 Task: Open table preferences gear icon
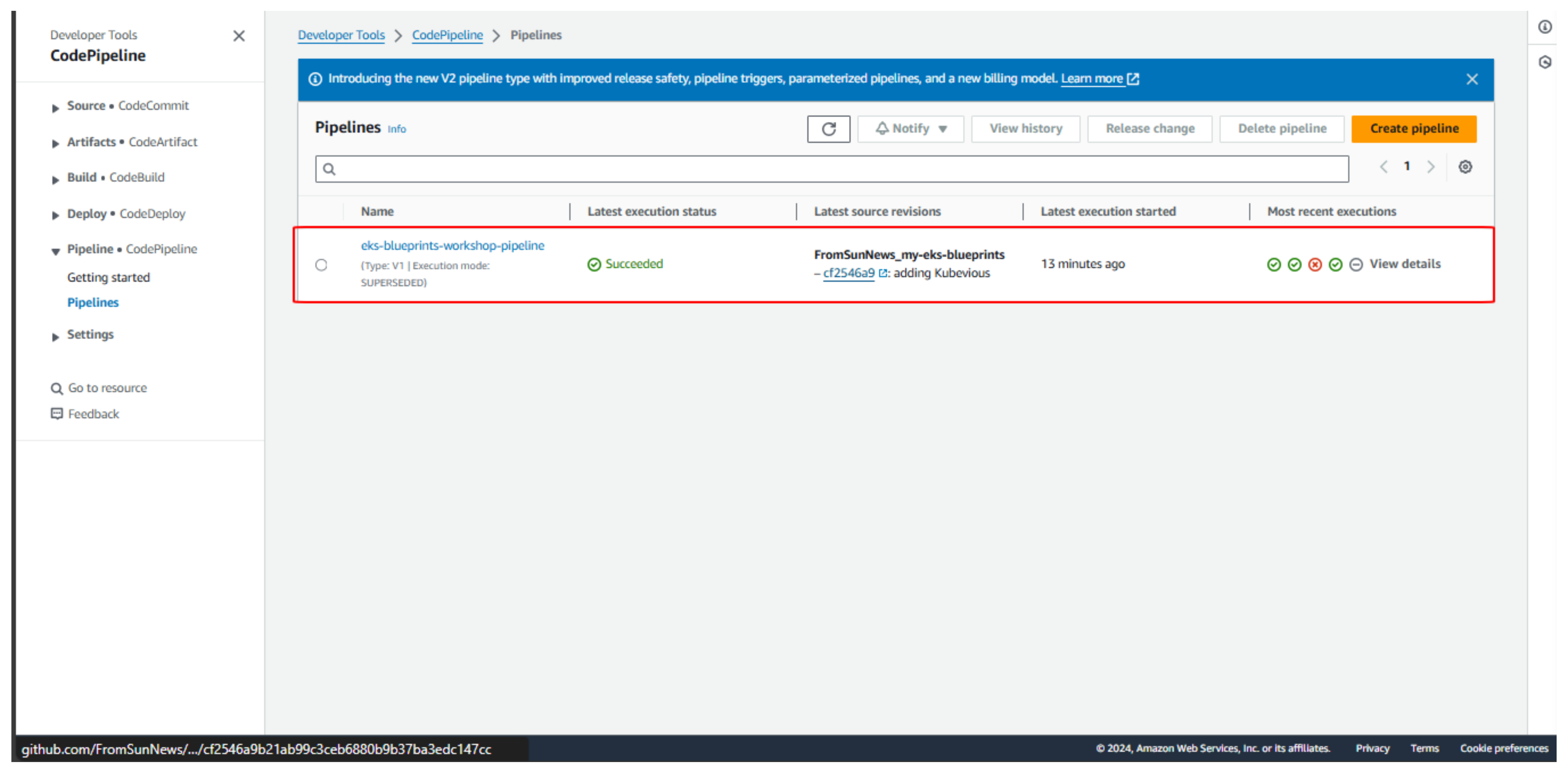point(1465,167)
